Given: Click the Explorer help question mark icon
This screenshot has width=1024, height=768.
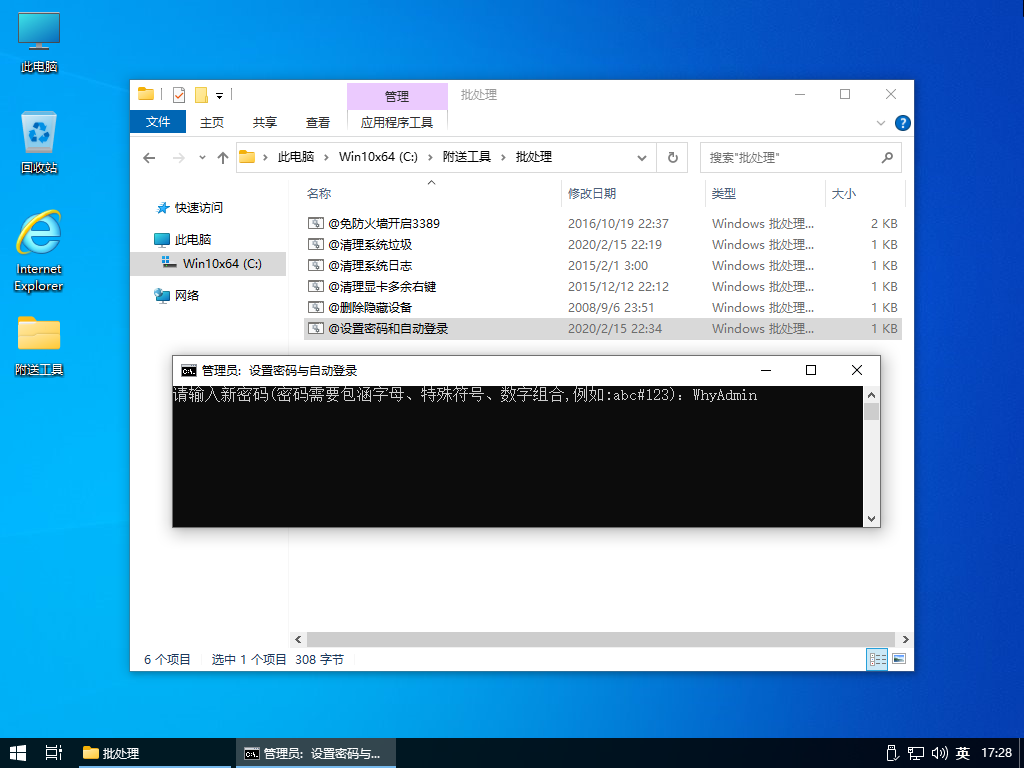Looking at the screenshot, I should pos(902,123).
